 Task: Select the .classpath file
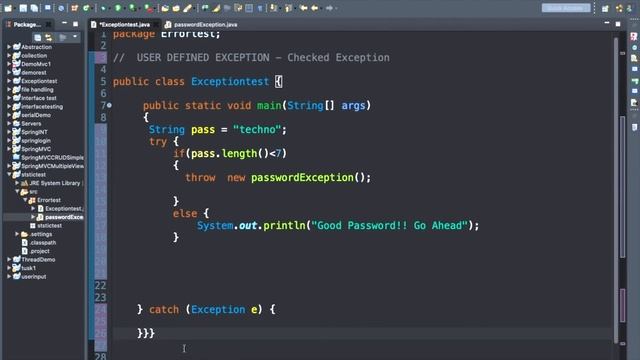point(42,242)
